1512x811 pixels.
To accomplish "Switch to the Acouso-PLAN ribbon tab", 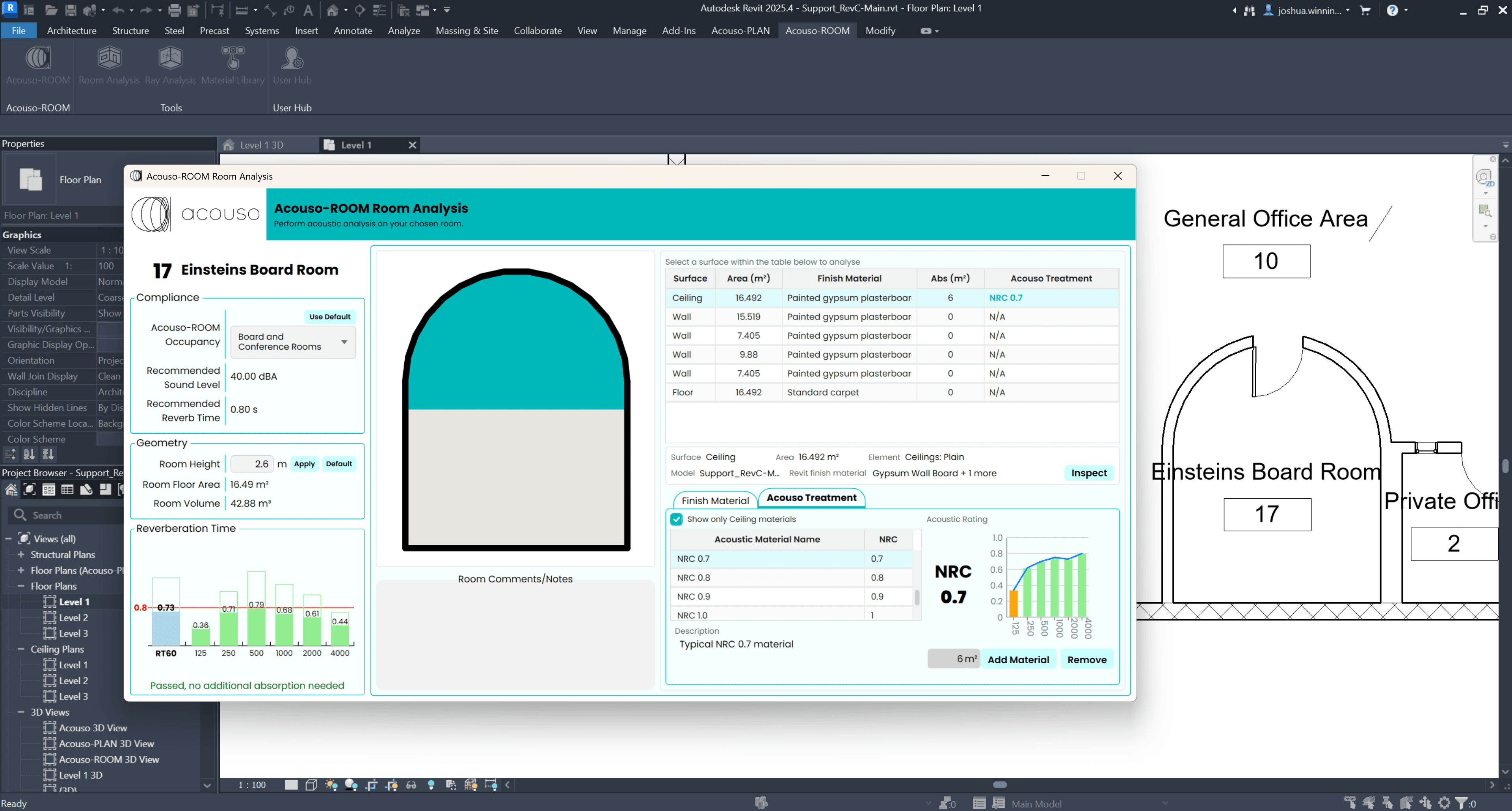I will (740, 30).
